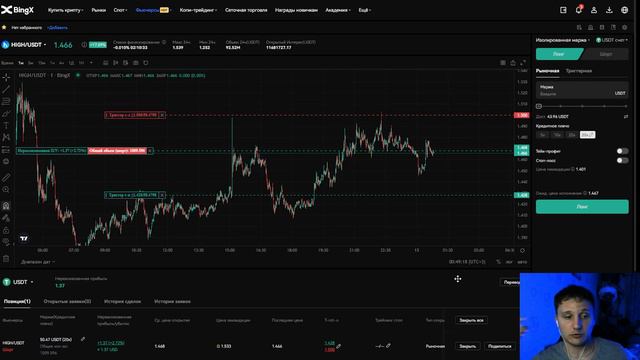Select the trend line drawing tool

(6, 89)
